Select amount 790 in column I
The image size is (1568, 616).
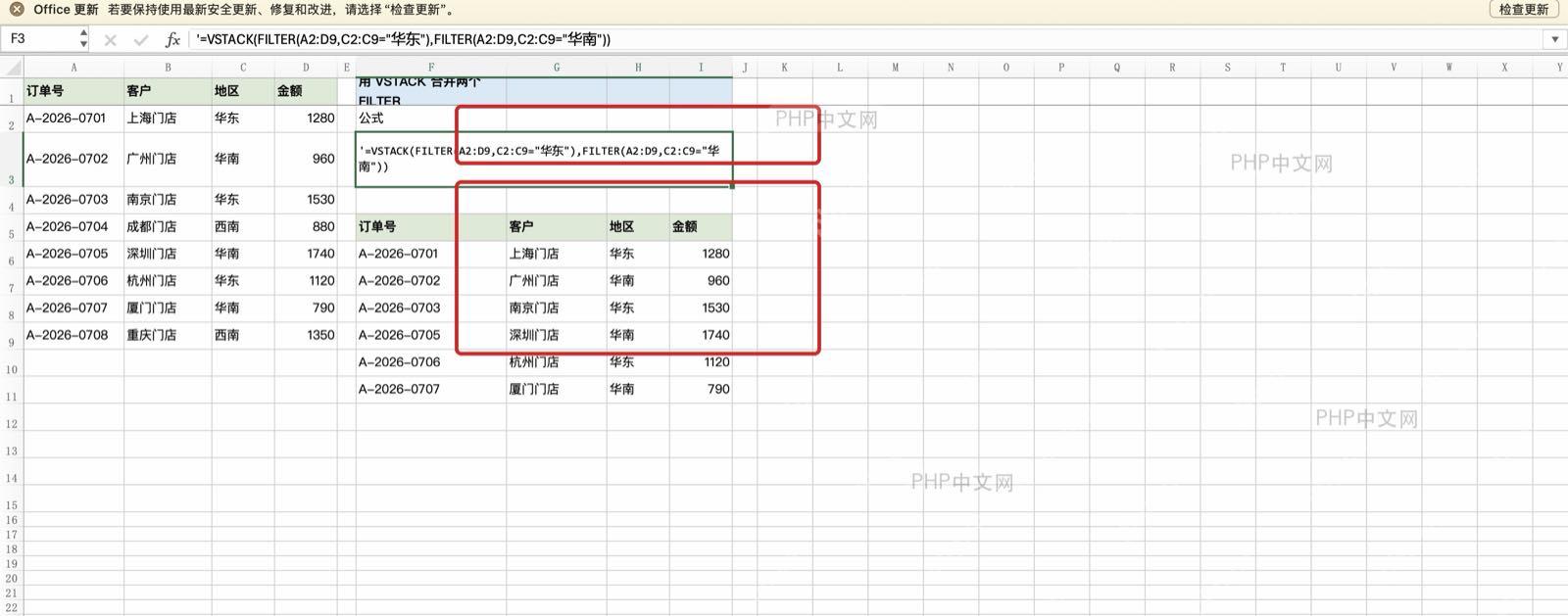(701, 390)
